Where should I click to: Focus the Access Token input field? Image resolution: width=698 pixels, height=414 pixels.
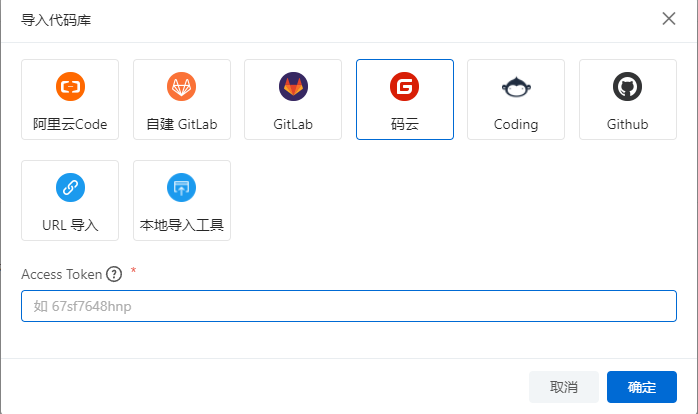[349, 306]
